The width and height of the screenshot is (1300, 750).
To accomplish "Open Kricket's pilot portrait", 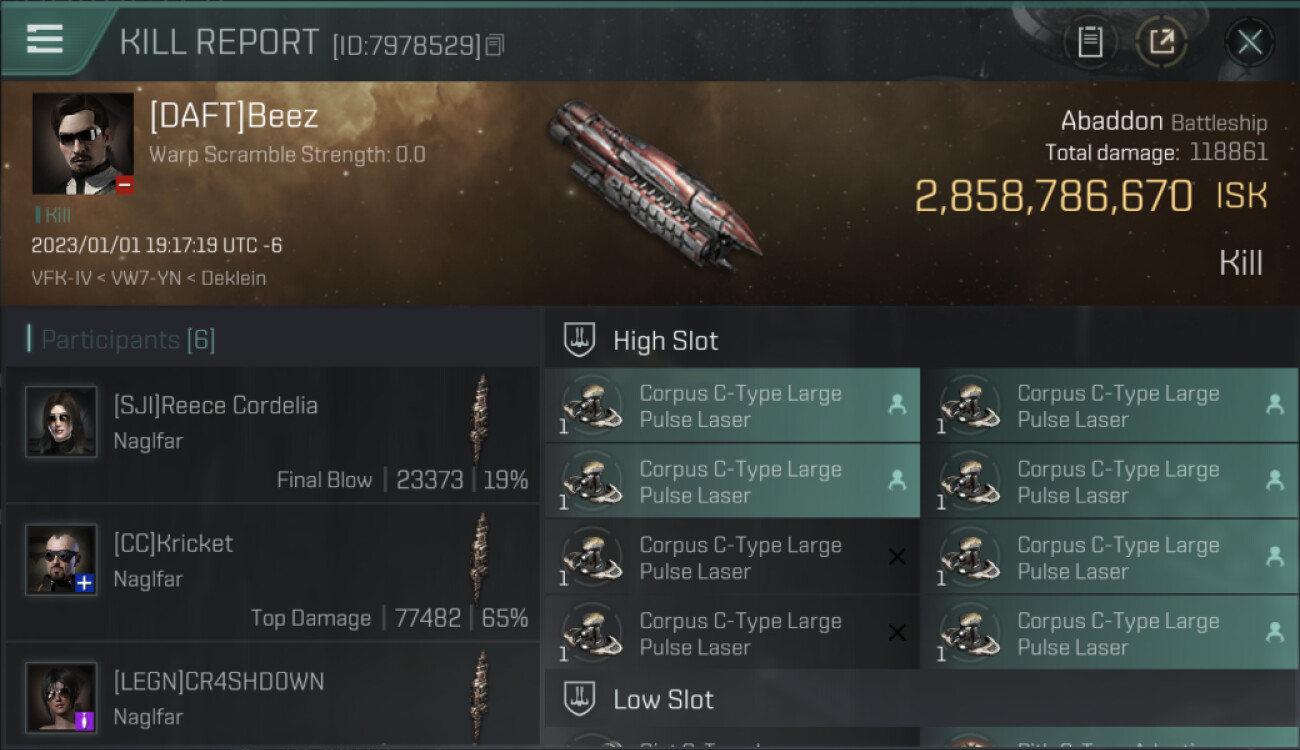I will (61, 560).
